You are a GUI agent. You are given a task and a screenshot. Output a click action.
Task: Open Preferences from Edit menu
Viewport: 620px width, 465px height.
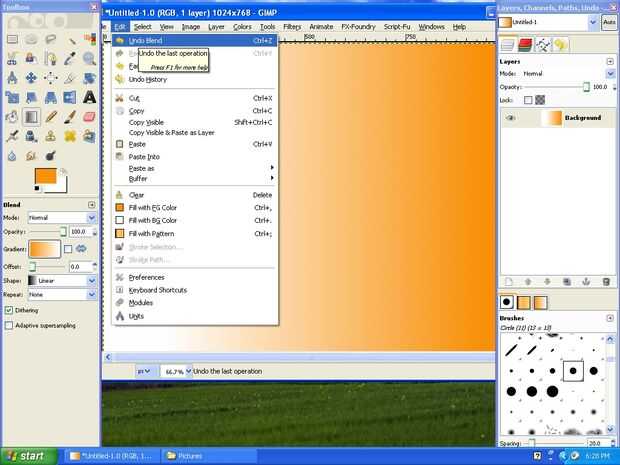click(x=195, y=277)
